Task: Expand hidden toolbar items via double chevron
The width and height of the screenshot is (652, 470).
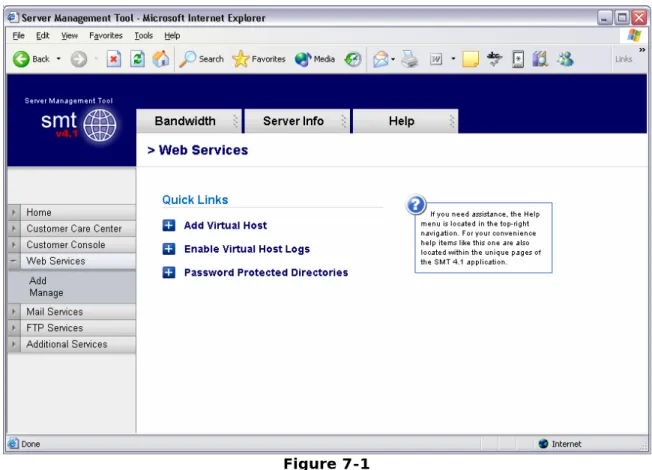Action: (642, 50)
